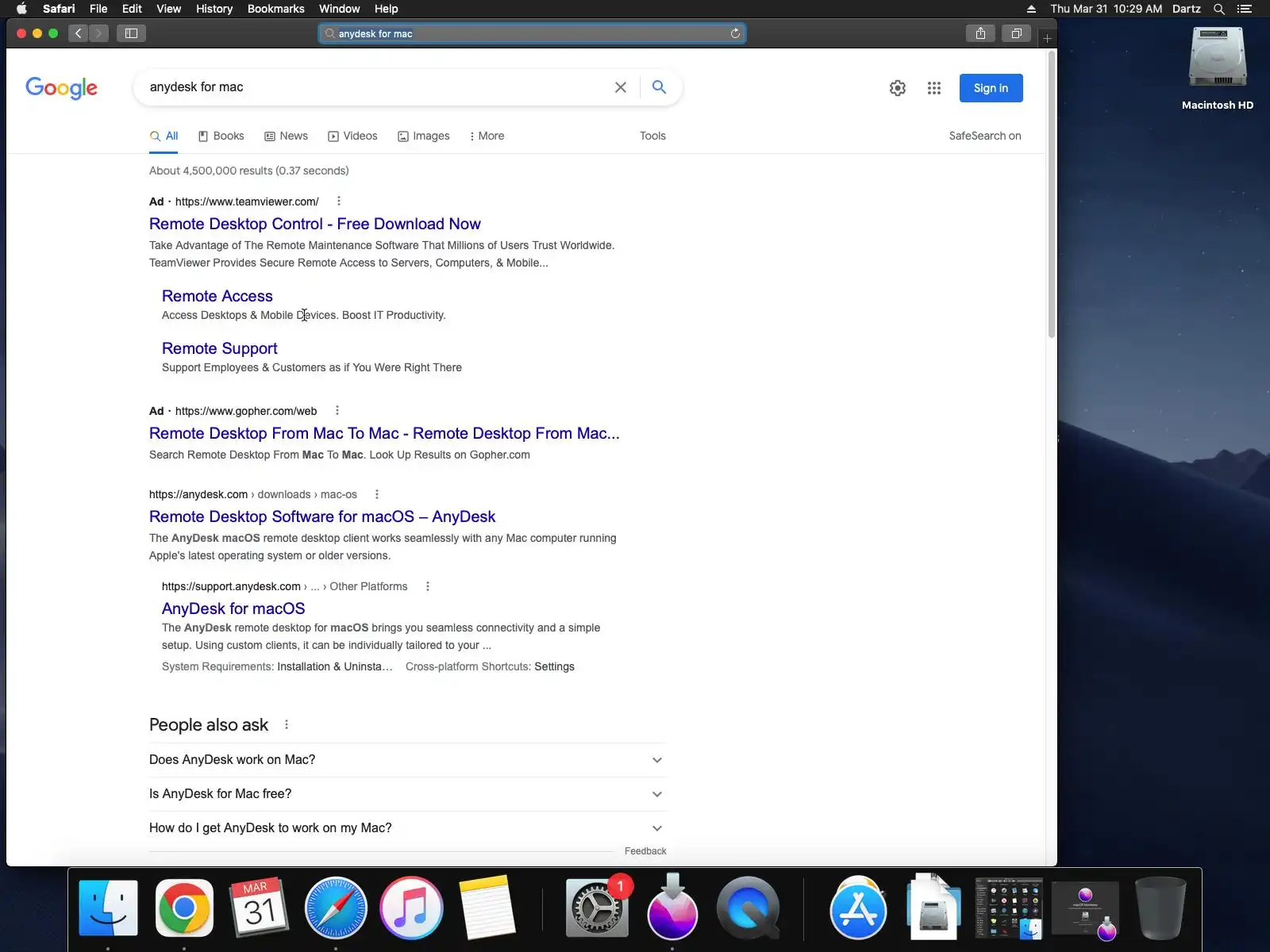
Task: Open Notification Center from the menu bar
Action: pos(1245,9)
